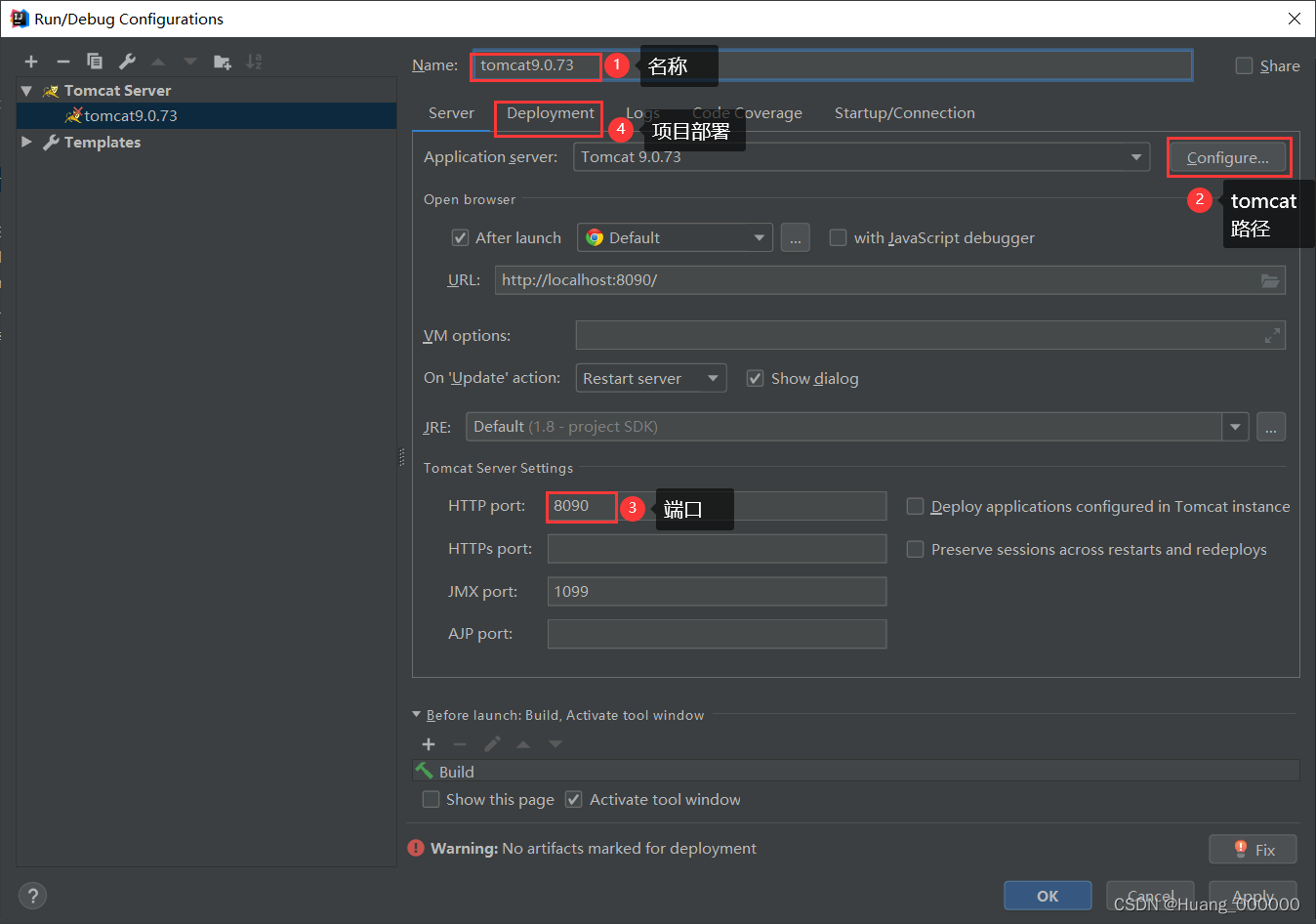The height and width of the screenshot is (924, 1316).
Task: Enable Deploy applications configured in Tomcat instance
Action: (915, 506)
